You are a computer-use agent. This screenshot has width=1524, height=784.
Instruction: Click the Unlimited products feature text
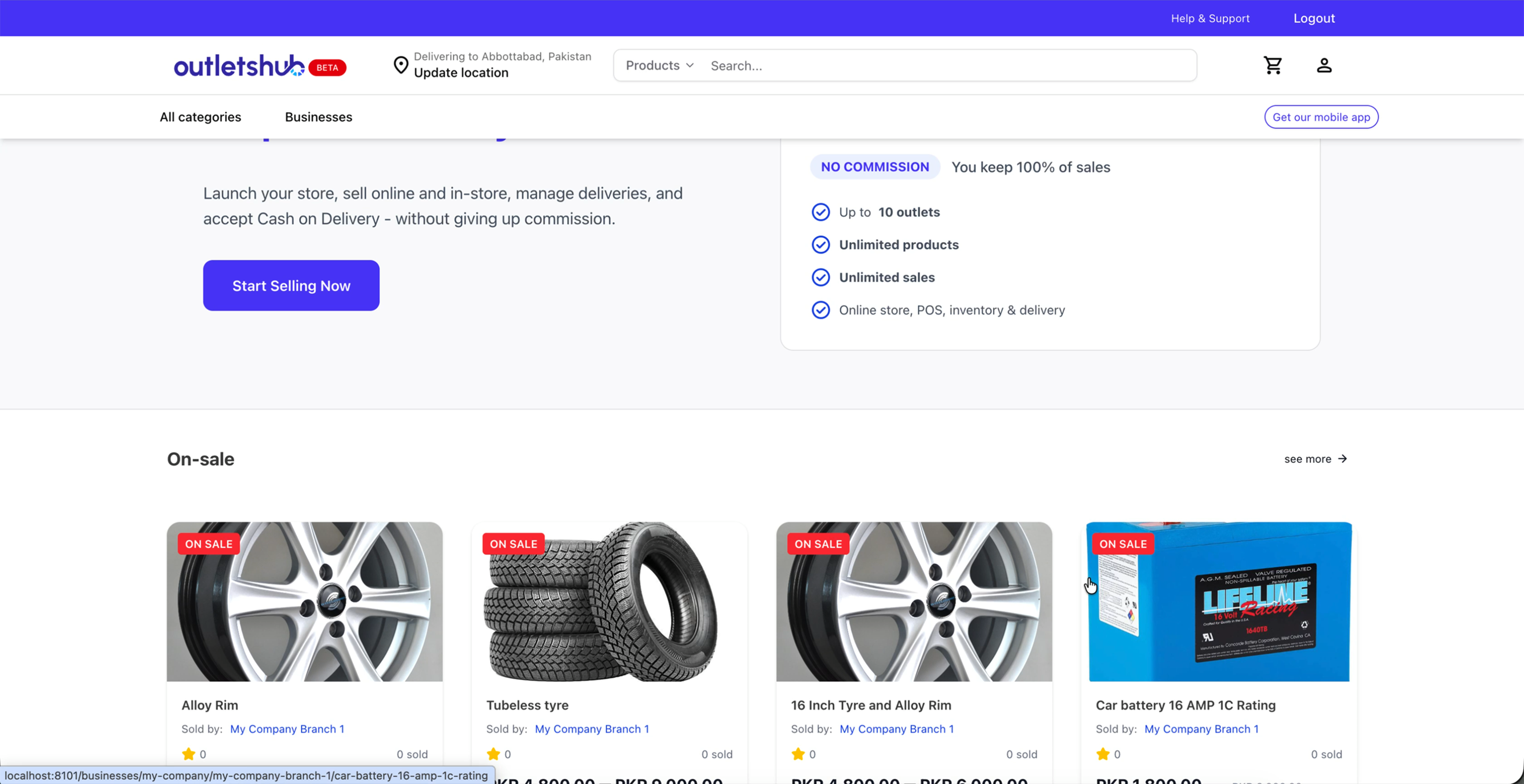point(899,245)
